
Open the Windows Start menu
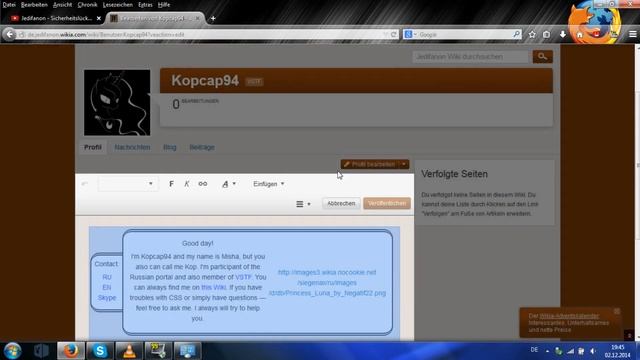(x=12, y=351)
